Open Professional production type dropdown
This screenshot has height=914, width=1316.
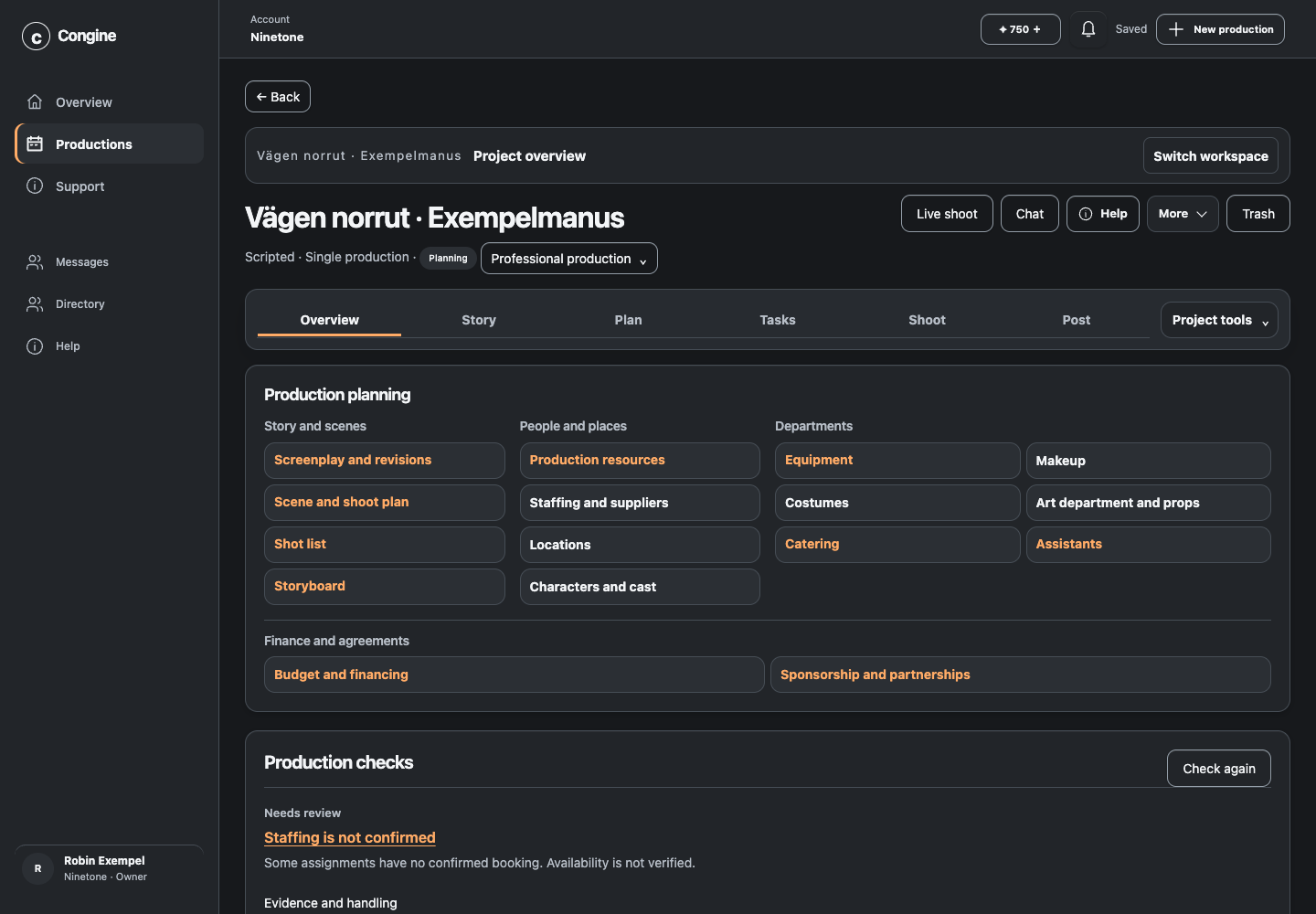568,259
